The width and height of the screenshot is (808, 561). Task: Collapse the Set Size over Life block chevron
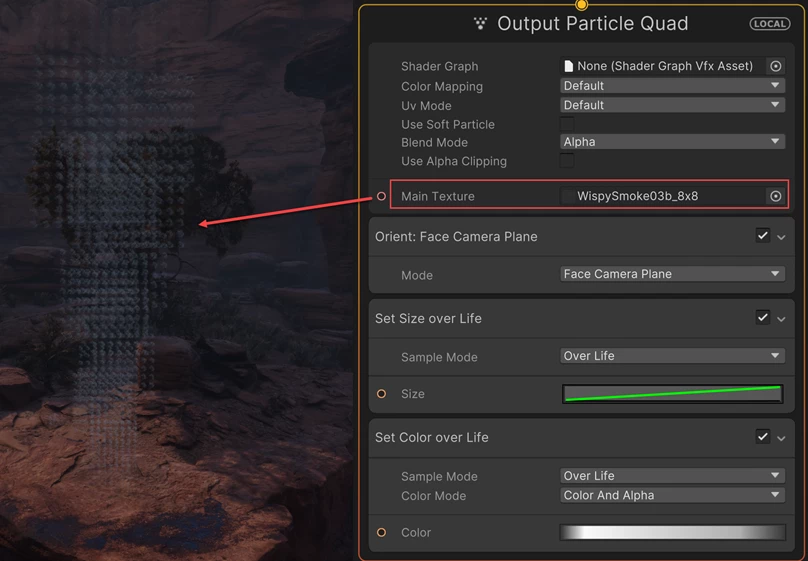781,319
